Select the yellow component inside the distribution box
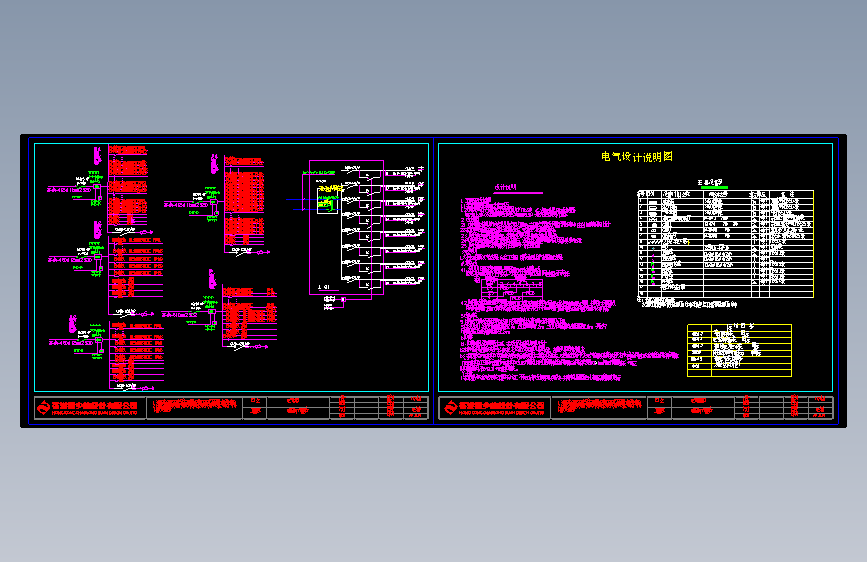Screen dimensions: 867x562 point(327,202)
